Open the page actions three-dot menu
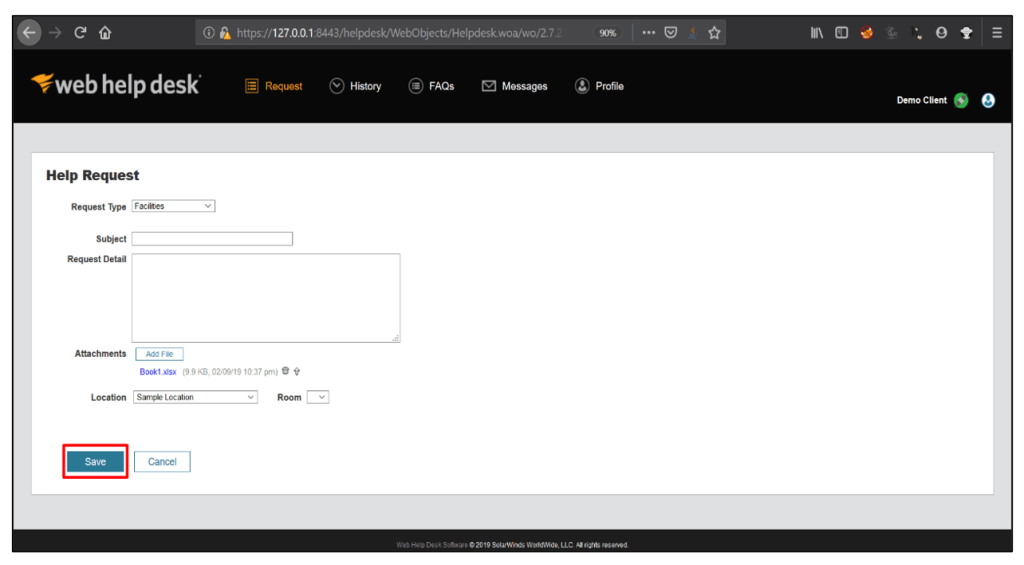The width and height of the screenshot is (1024, 565). 648,33
